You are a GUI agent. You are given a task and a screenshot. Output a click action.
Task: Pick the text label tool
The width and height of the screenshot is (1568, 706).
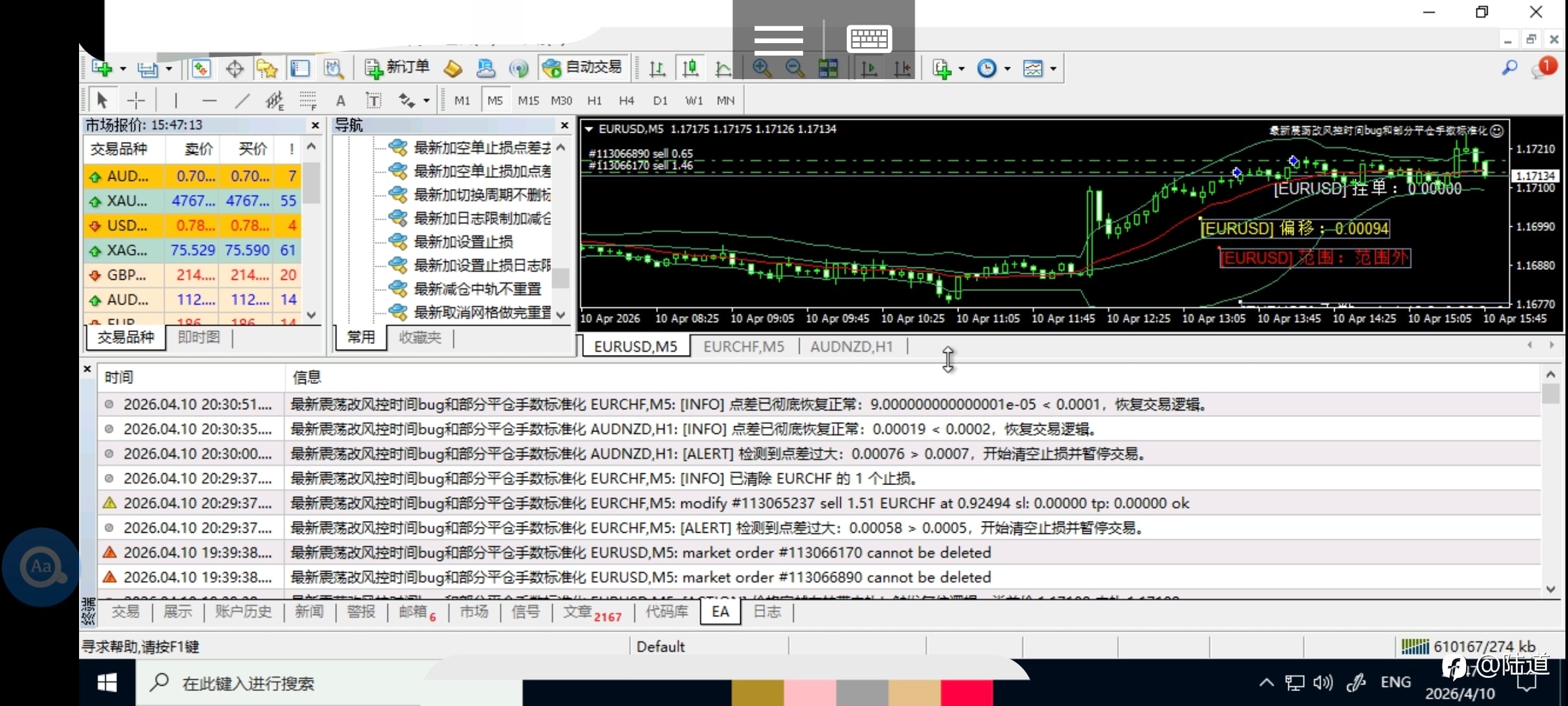click(x=373, y=101)
